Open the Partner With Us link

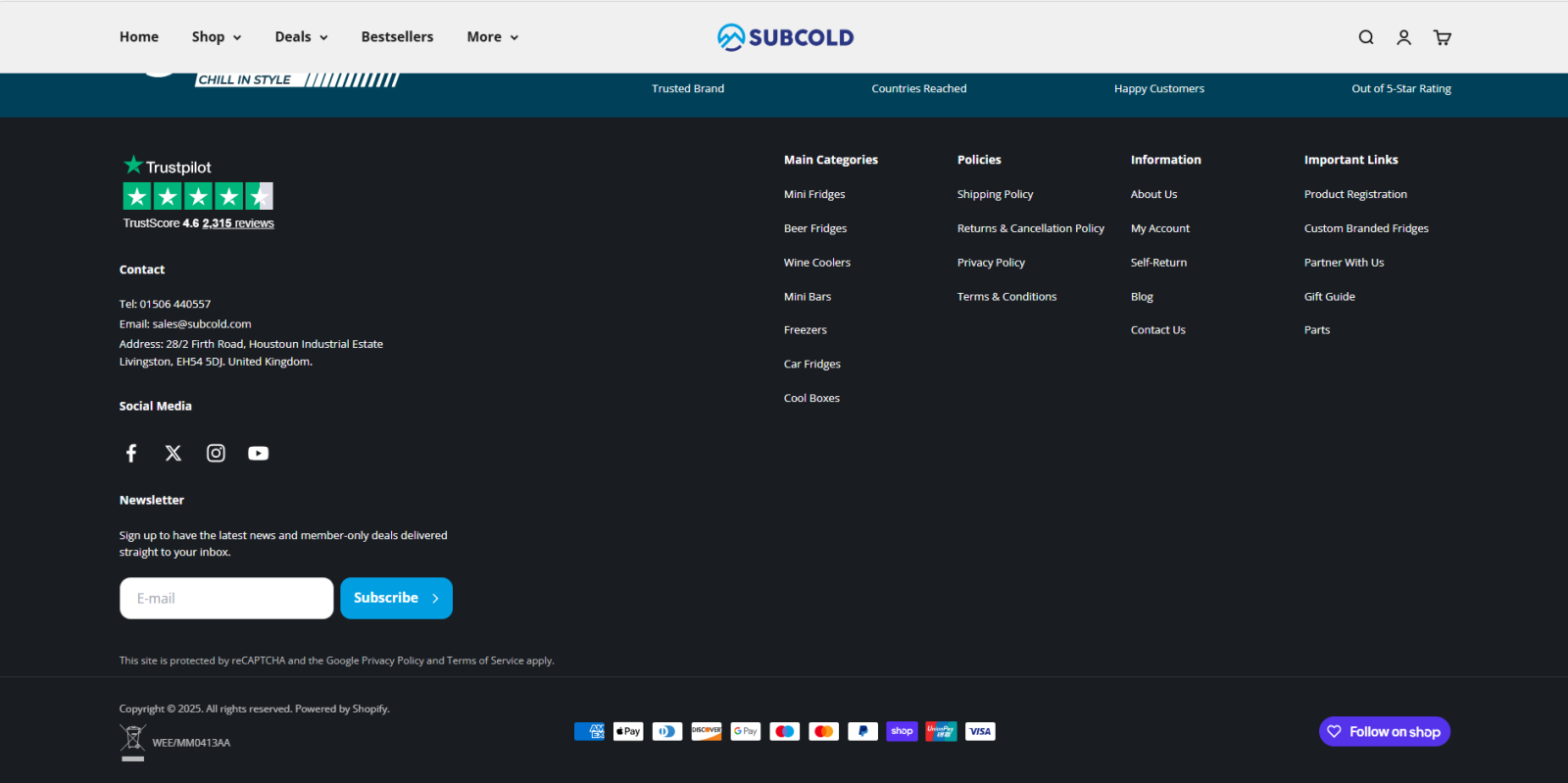point(1344,263)
